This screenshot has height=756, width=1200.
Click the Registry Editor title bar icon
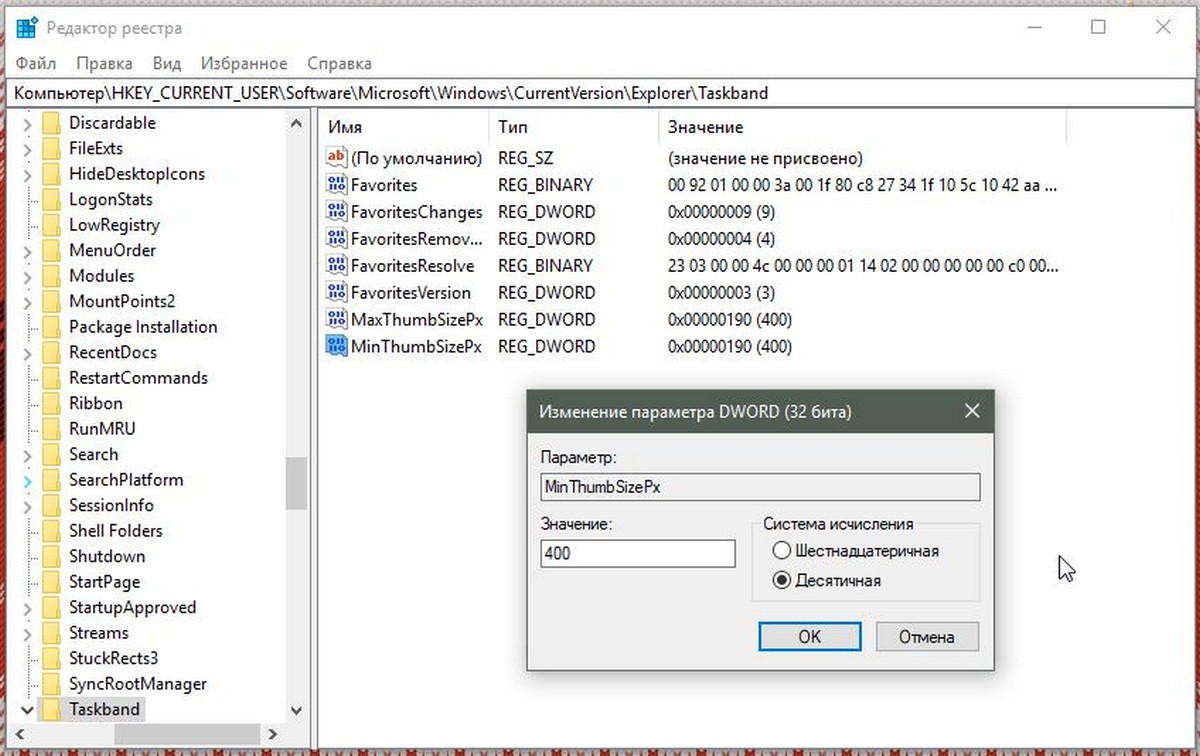coord(27,27)
